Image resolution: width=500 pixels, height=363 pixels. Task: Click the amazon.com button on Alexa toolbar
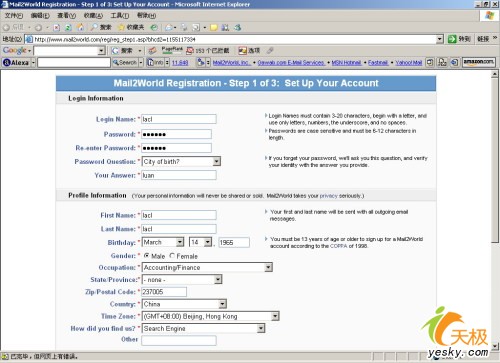(478, 62)
